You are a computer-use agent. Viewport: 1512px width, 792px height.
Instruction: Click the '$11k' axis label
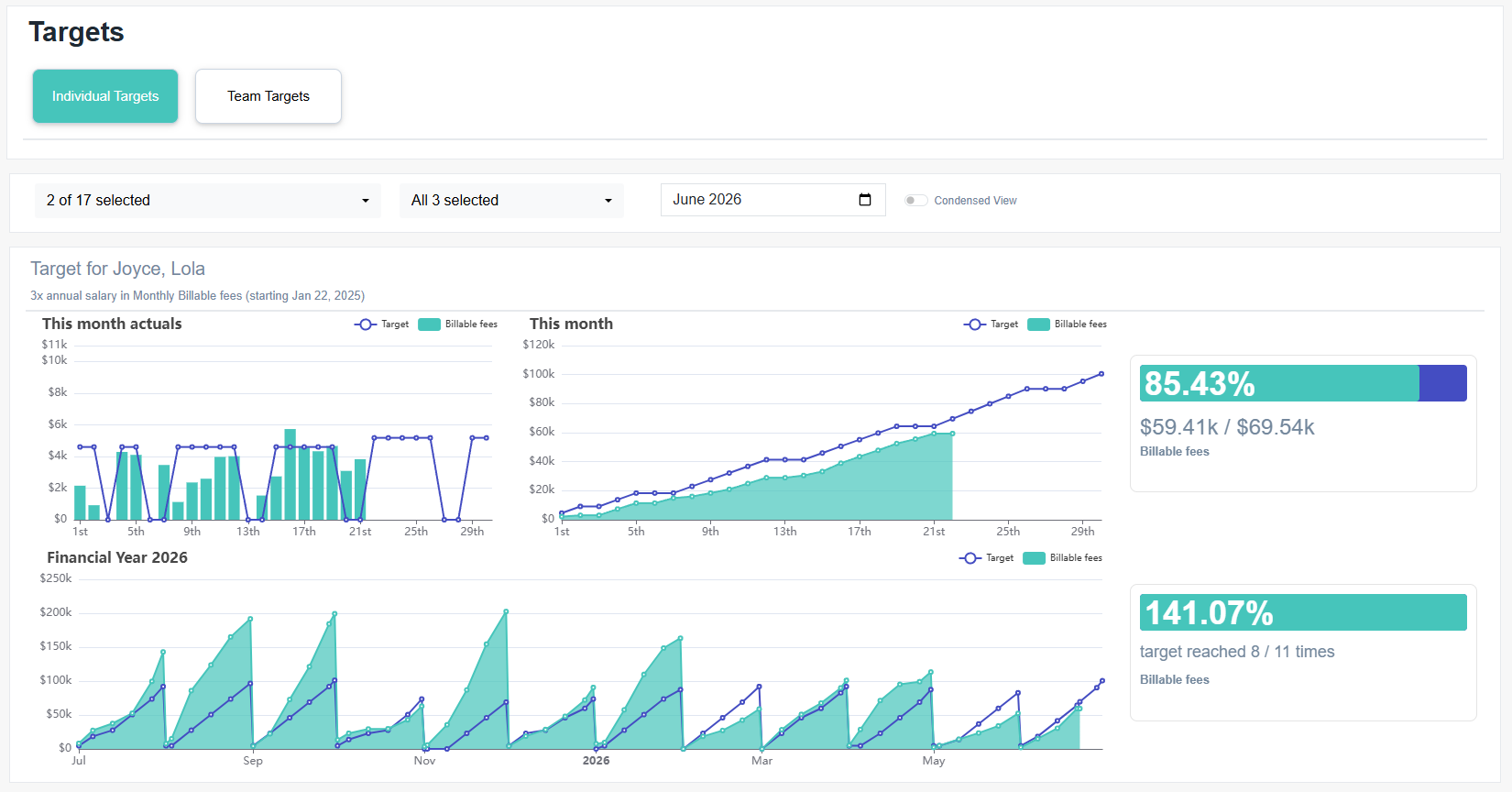pyautogui.click(x=54, y=345)
